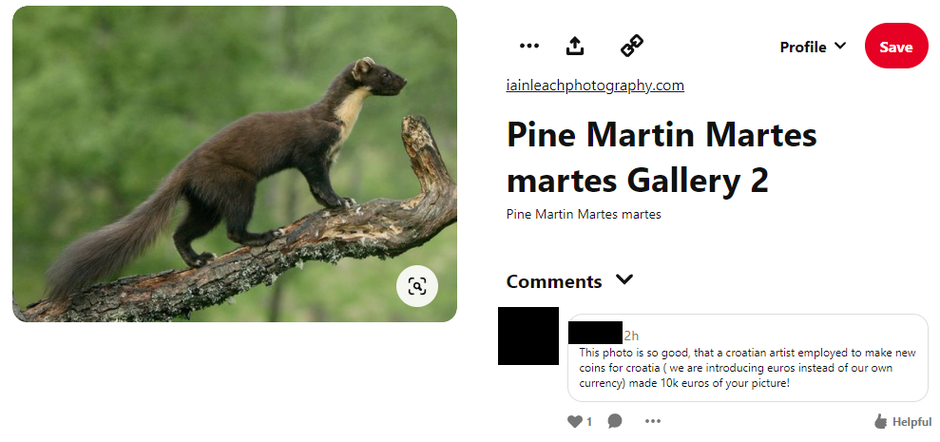Open the Profile board dropdown

812,47
